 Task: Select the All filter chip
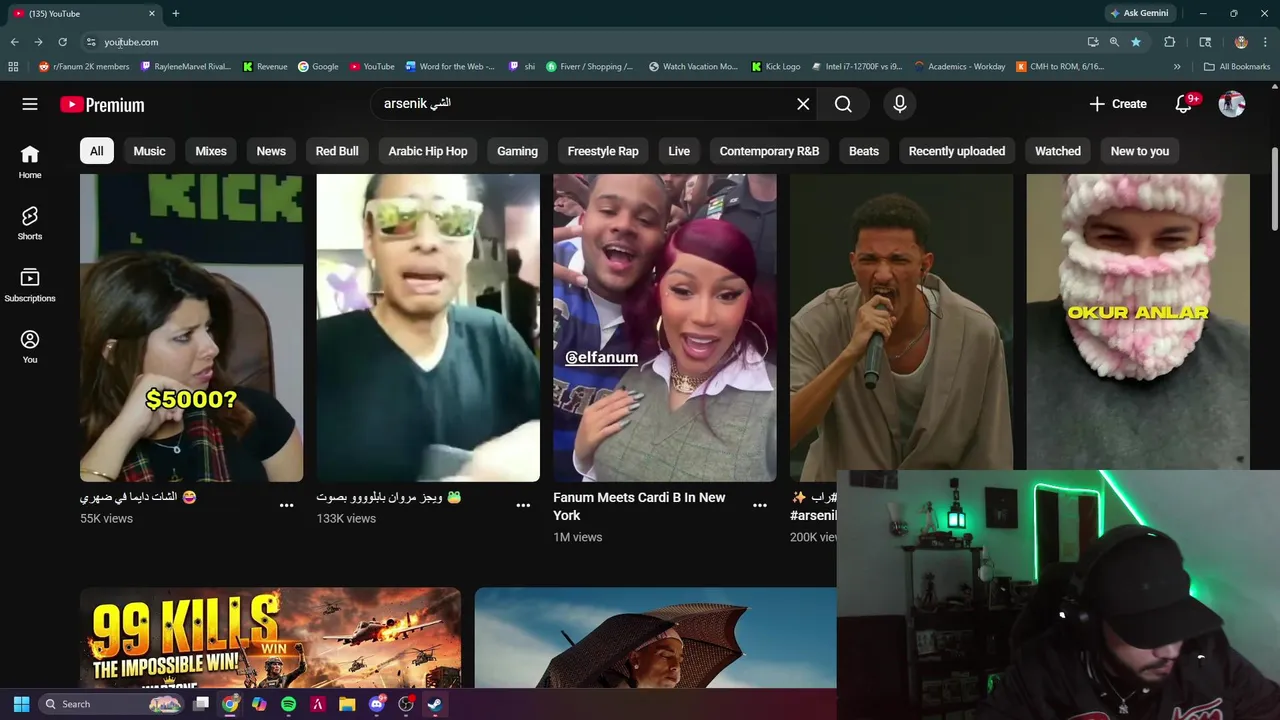pyautogui.click(x=96, y=151)
